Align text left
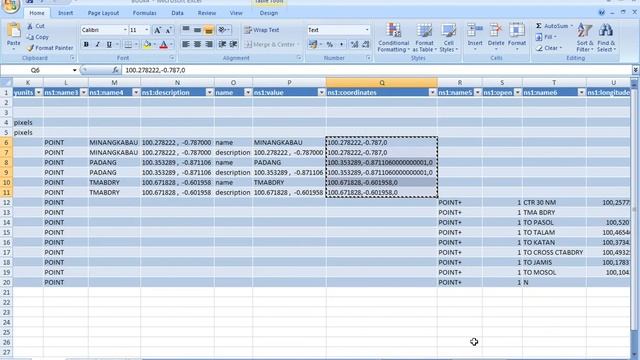Viewport: 640px width, 360px height. point(186,44)
